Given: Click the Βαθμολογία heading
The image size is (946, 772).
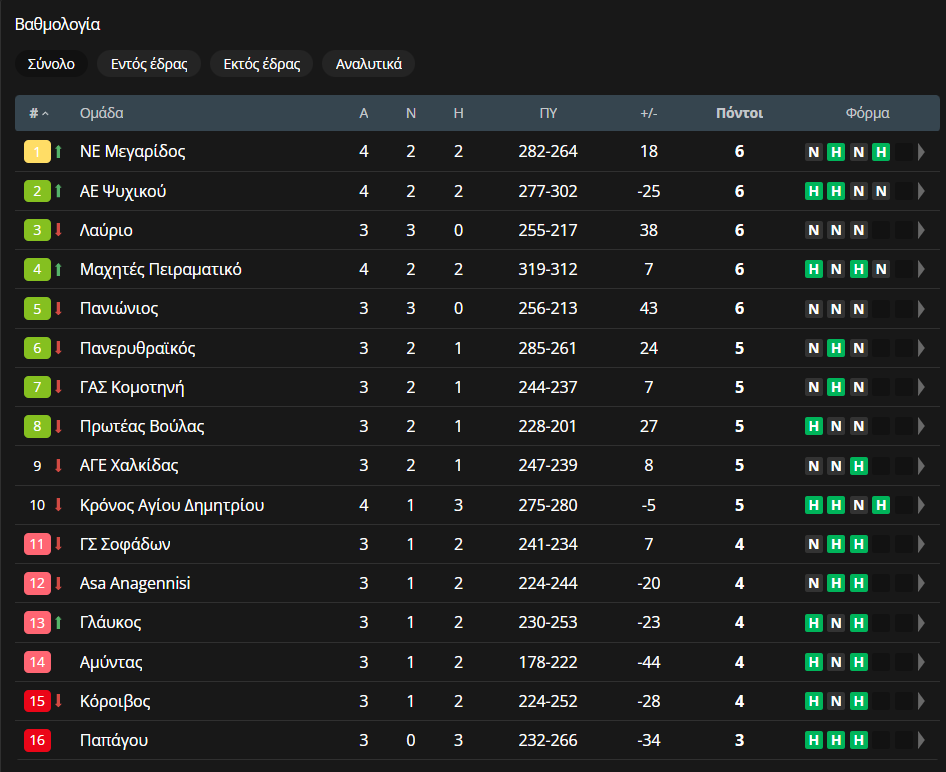Looking at the screenshot, I should [57, 24].
